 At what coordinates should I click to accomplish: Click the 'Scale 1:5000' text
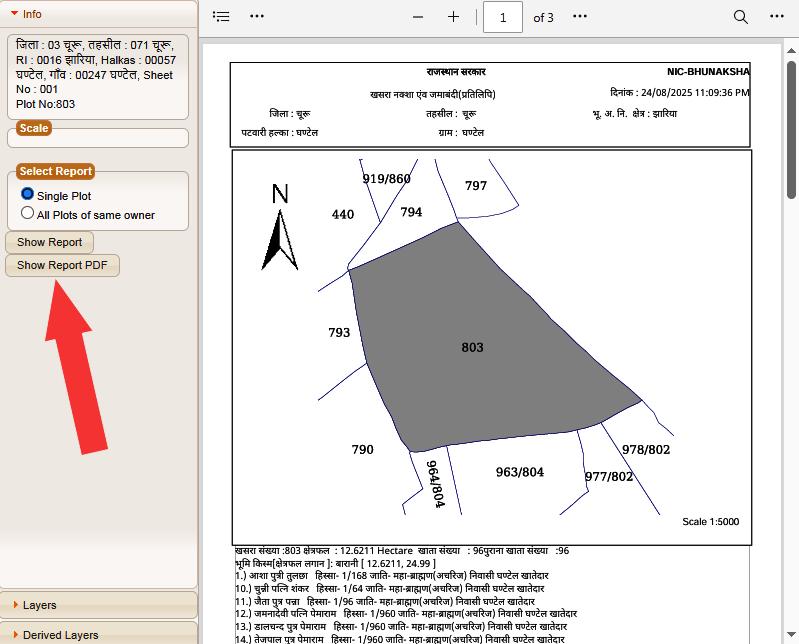tap(710, 522)
